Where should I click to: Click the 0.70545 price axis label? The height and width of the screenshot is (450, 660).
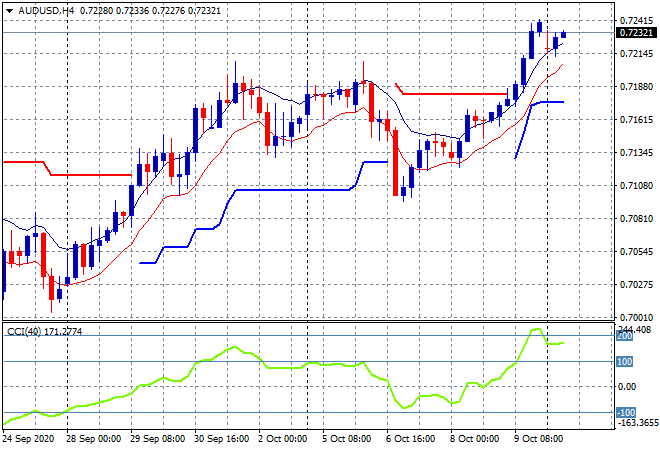point(636,252)
